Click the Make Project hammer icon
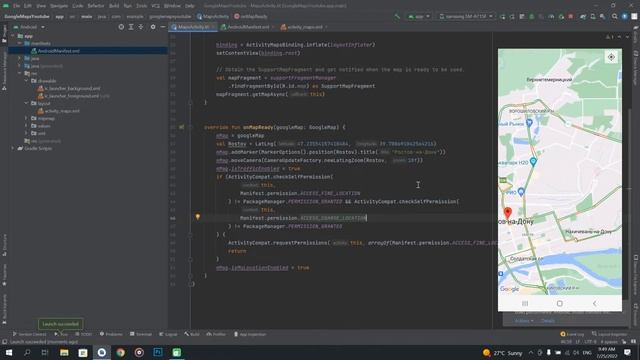The height and width of the screenshot is (360, 640). point(397,16)
